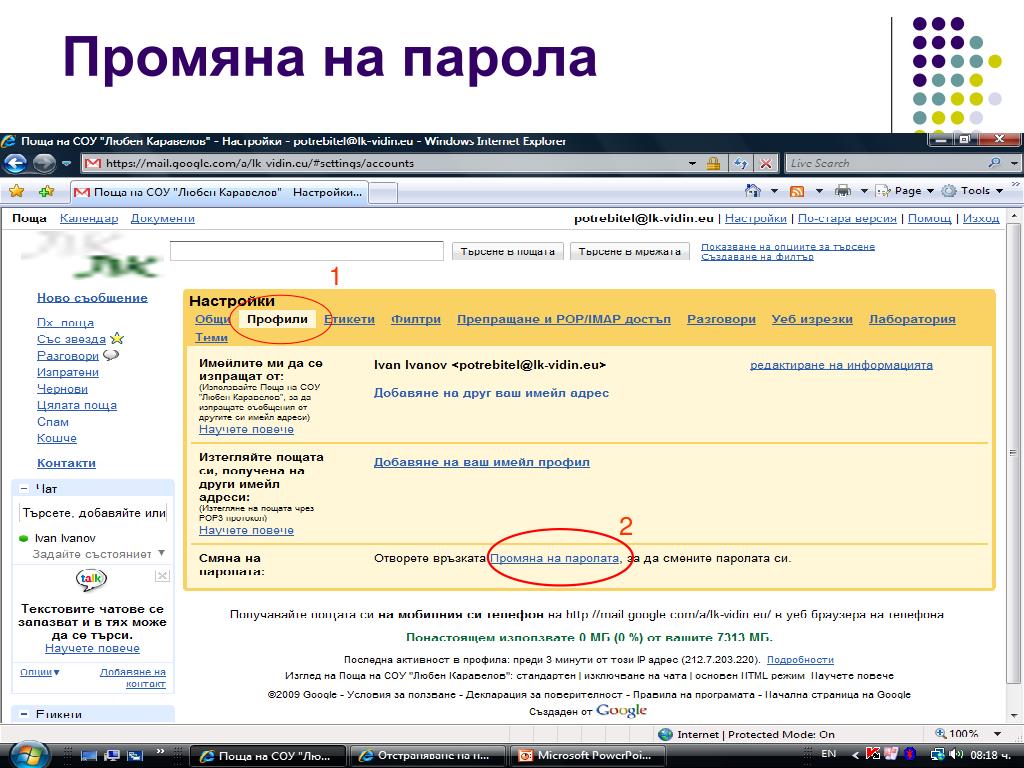Open the Лаборатория settings tab
This screenshot has height=768, width=1024.
[x=912, y=319]
